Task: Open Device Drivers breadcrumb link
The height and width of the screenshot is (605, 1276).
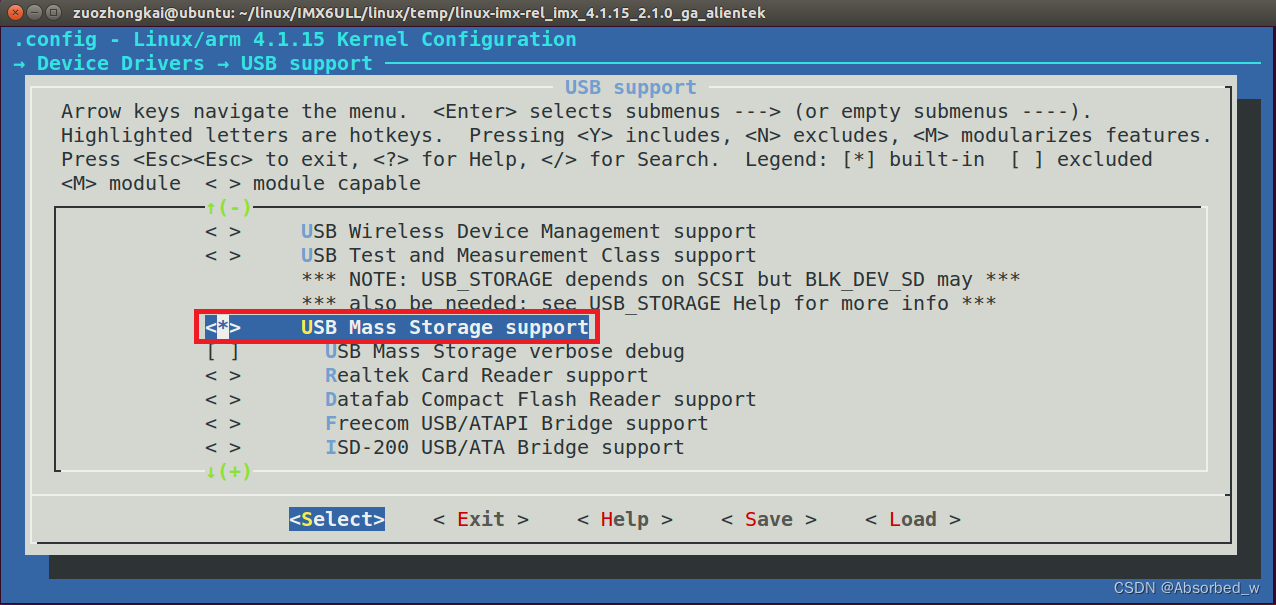Action: point(113,63)
